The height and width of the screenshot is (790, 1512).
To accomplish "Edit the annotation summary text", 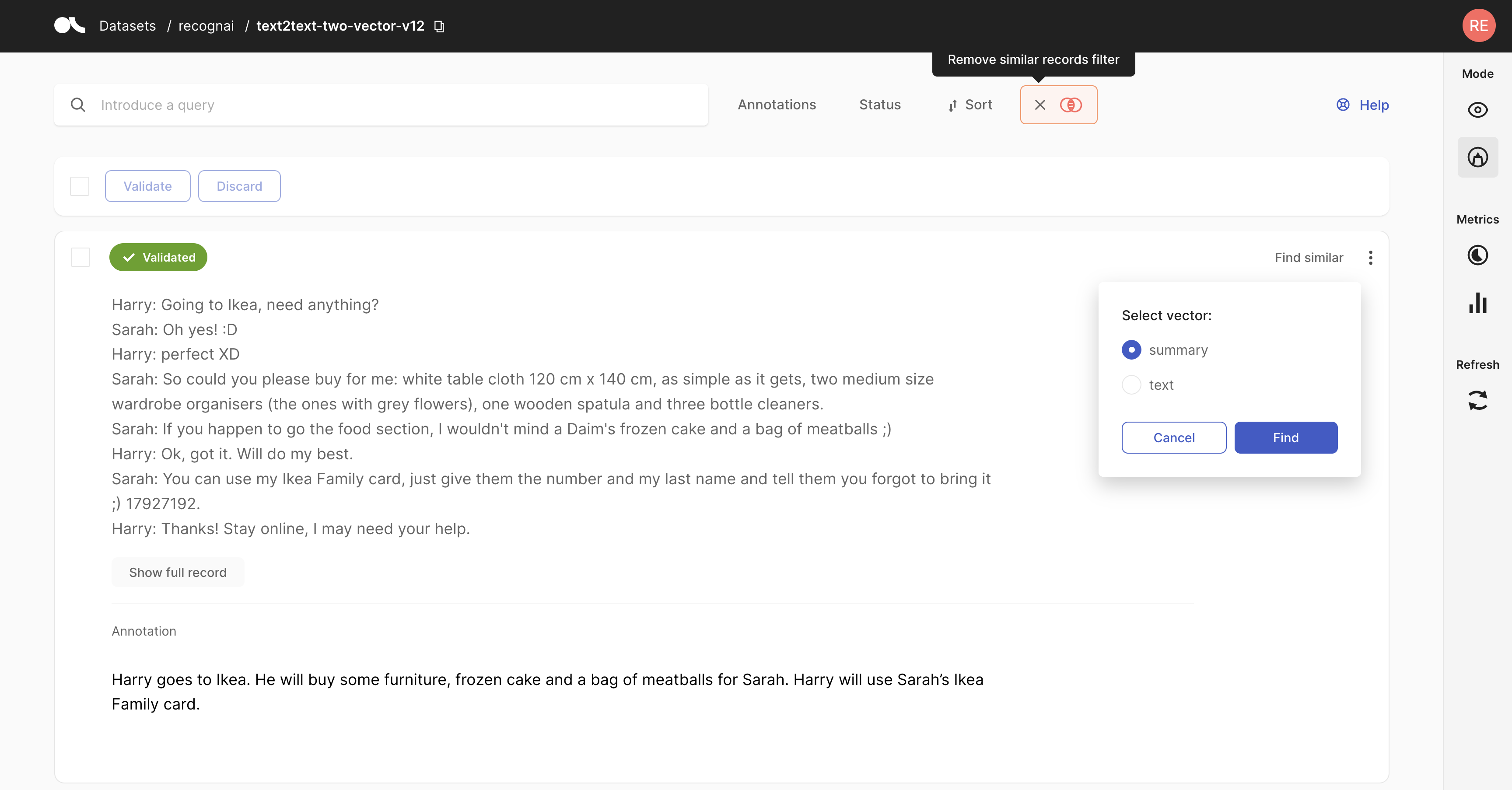I will (x=548, y=692).
